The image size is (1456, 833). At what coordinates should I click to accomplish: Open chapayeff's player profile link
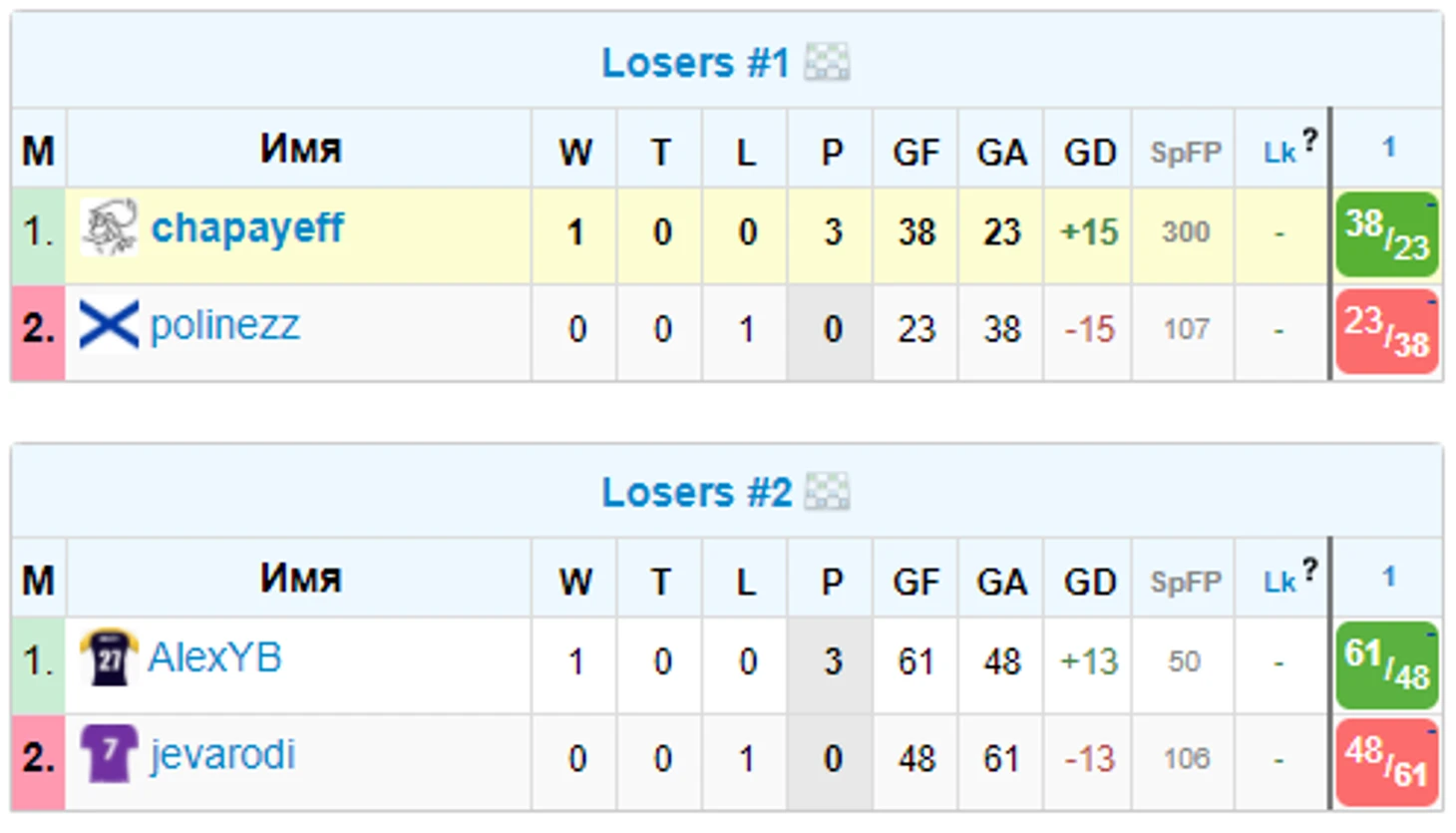(247, 228)
